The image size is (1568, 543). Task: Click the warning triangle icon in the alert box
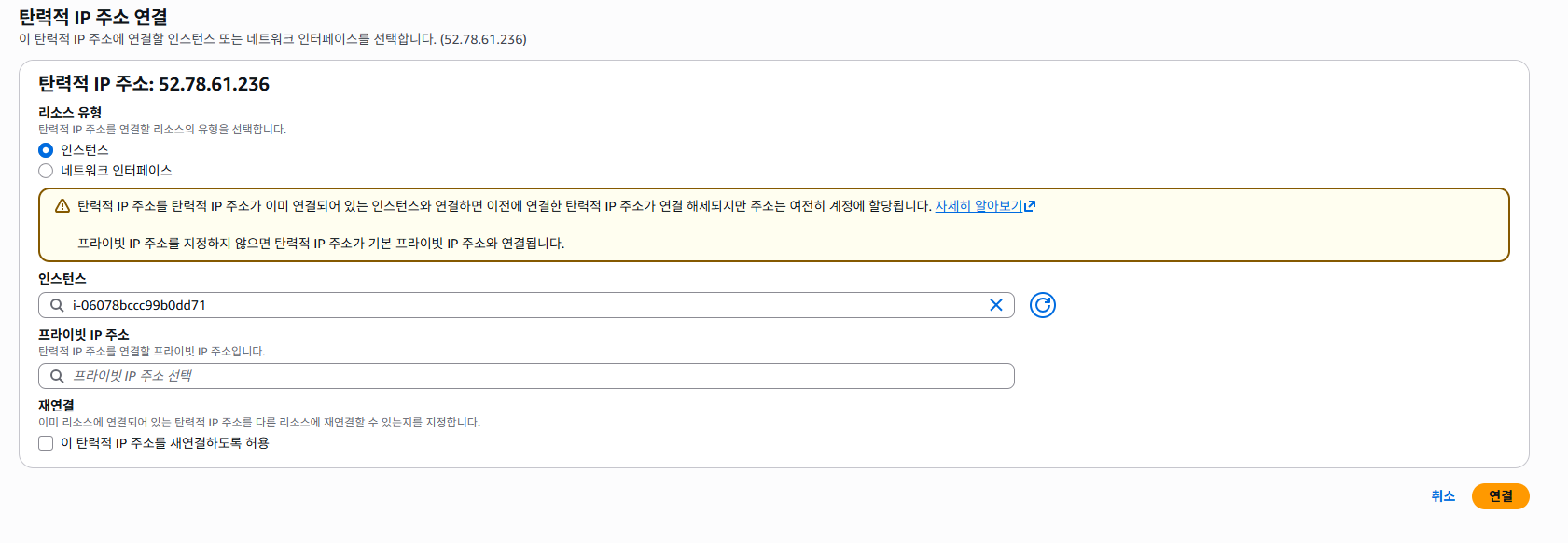tap(62, 206)
